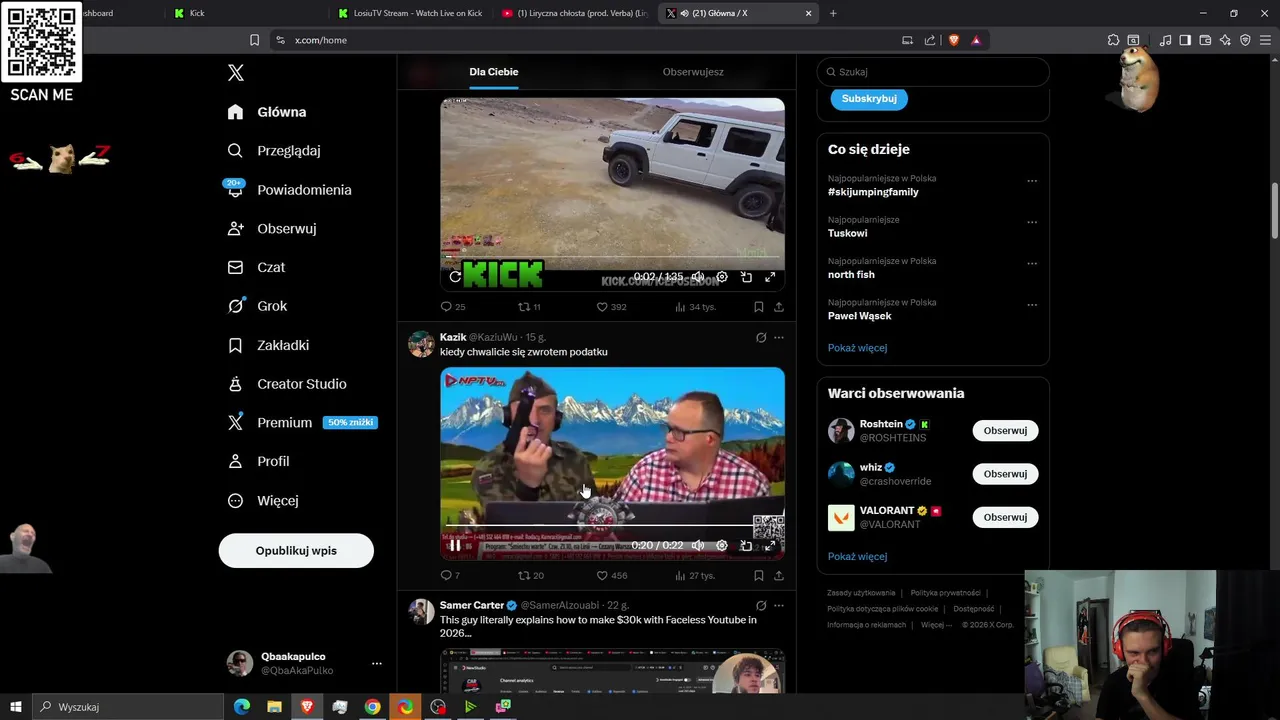Enter fullscreen on the jeep video
This screenshot has height=720, width=1280.
pos(770,277)
